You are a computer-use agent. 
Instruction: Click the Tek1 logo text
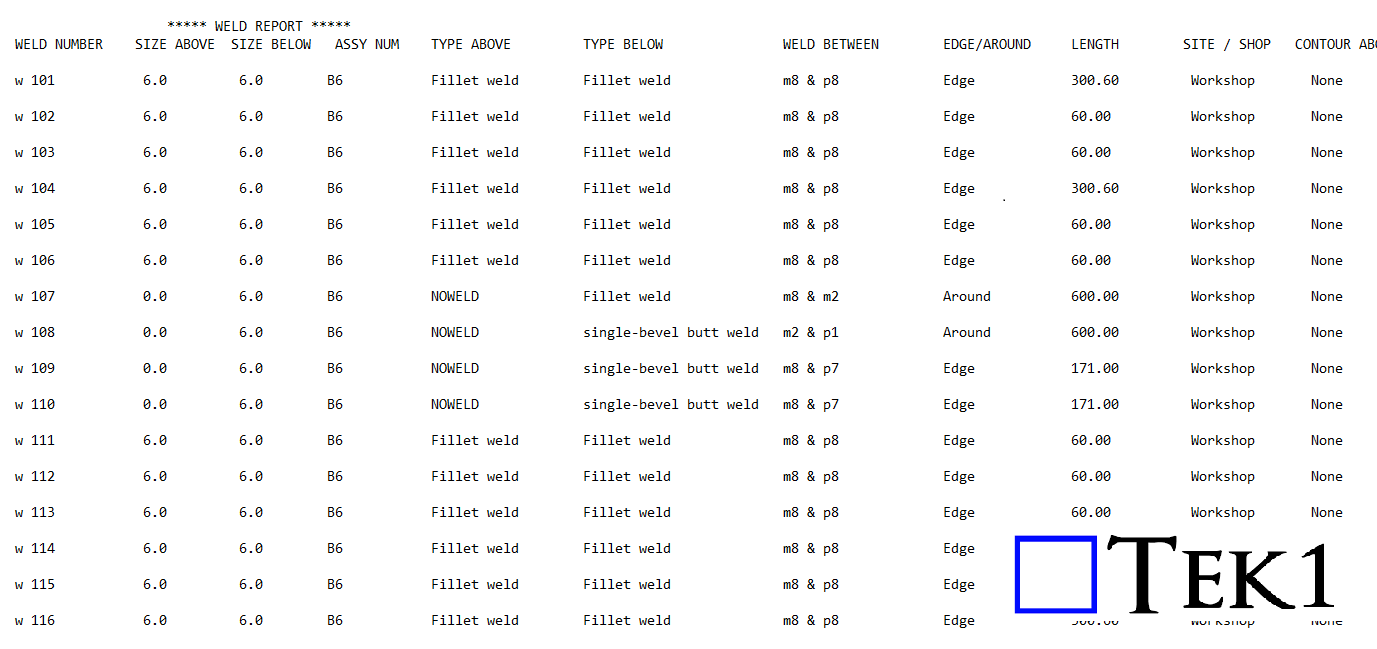coord(1221,575)
